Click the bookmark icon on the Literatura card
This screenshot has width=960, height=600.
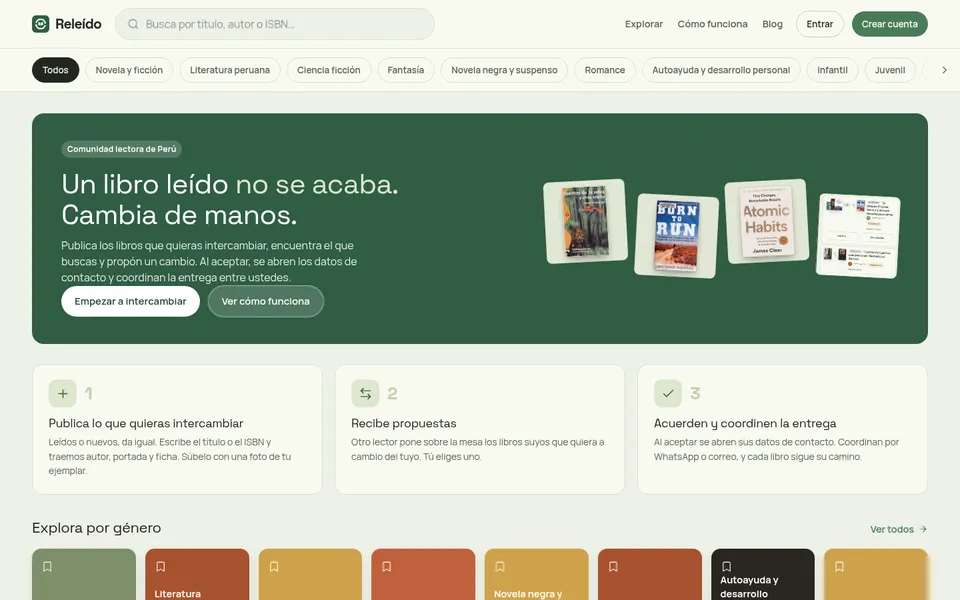pyautogui.click(x=160, y=566)
